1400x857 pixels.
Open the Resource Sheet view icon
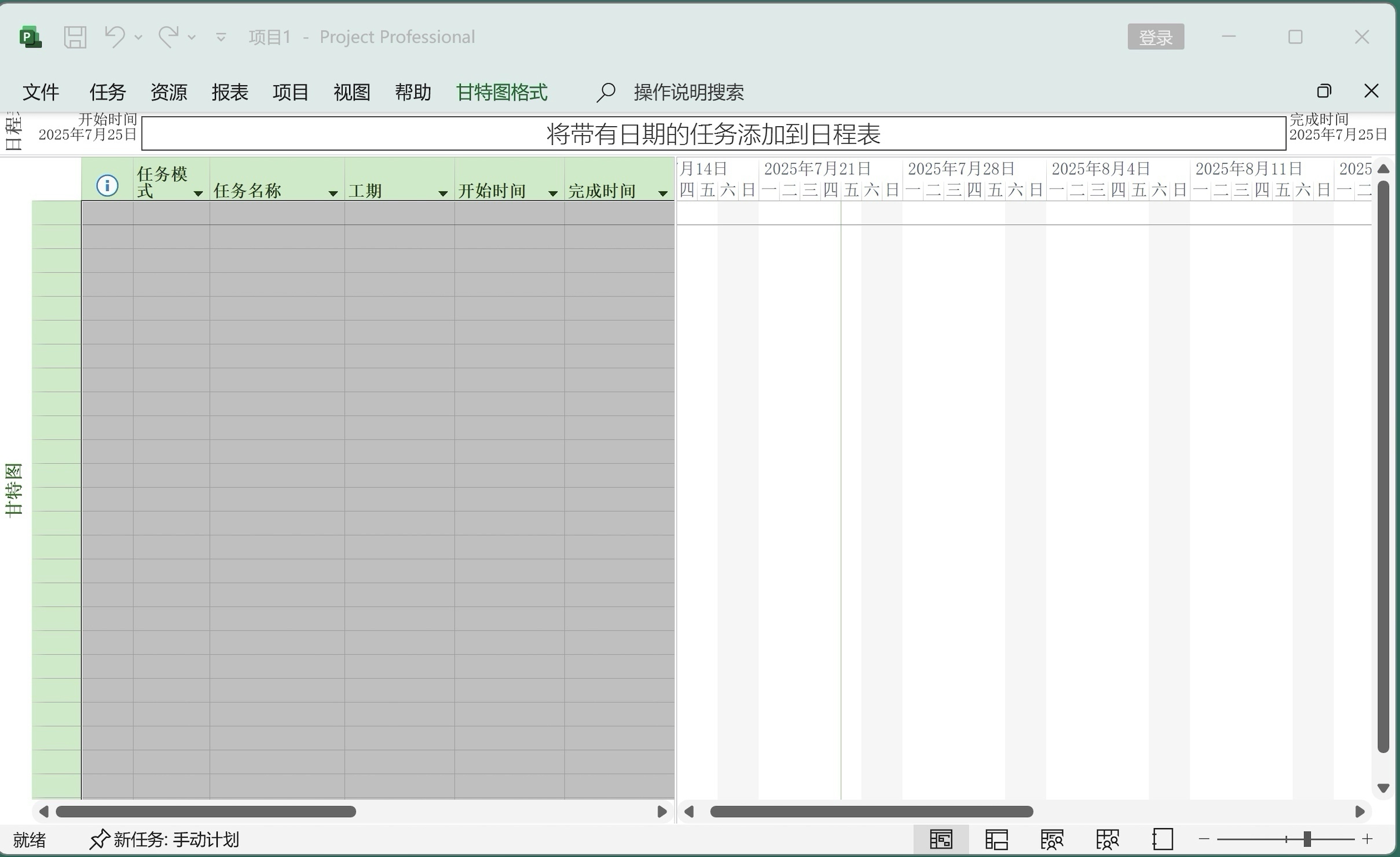click(1106, 838)
